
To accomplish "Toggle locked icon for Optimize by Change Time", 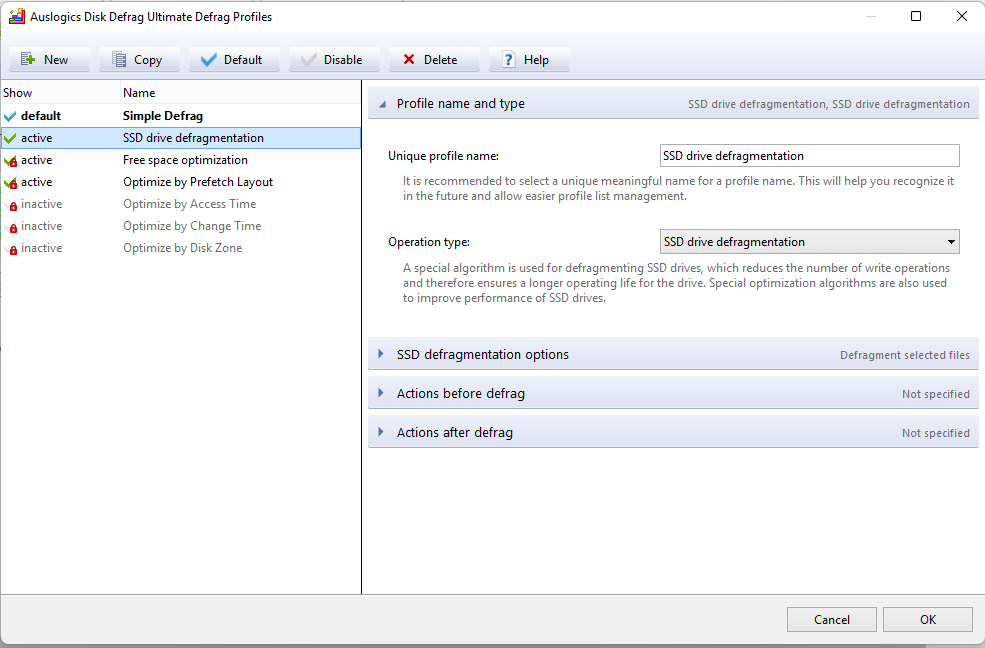I will 11,227.
